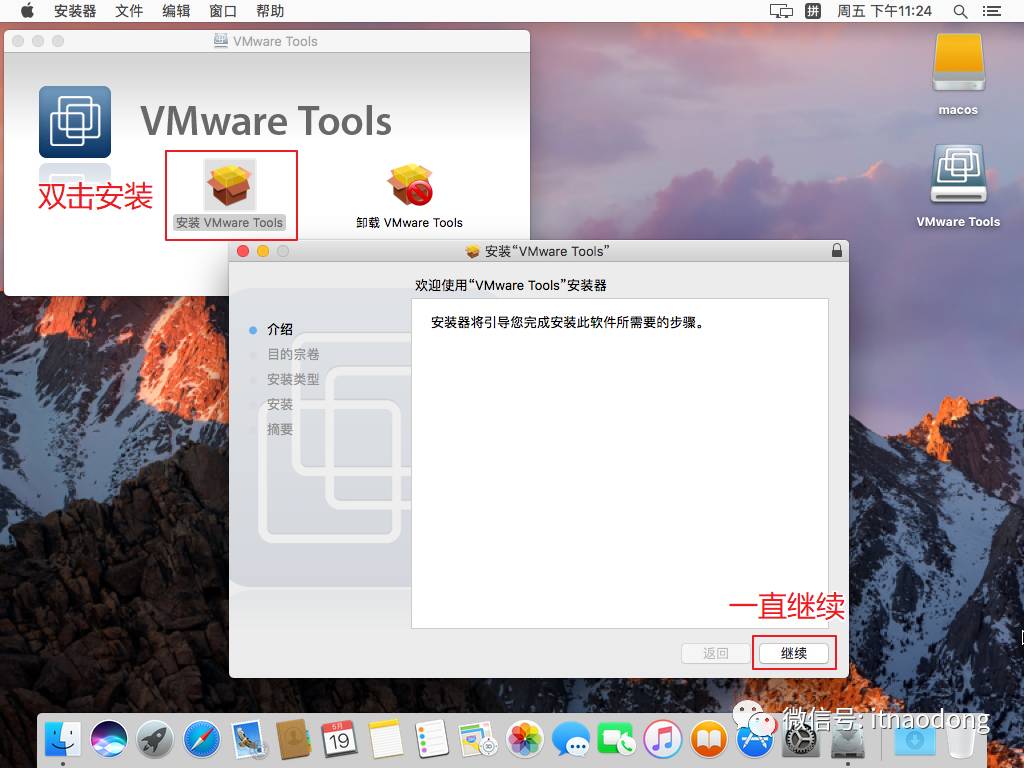Open Launchpad rocket icon in Dock
This screenshot has width=1024, height=768.
(x=155, y=739)
